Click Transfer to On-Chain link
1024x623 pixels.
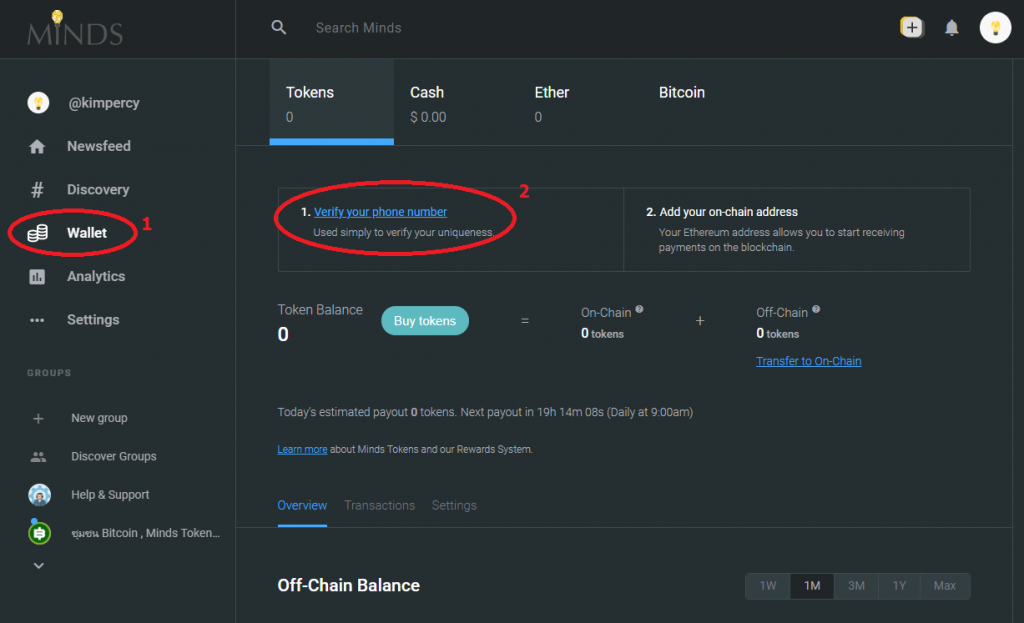tap(808, 361)
